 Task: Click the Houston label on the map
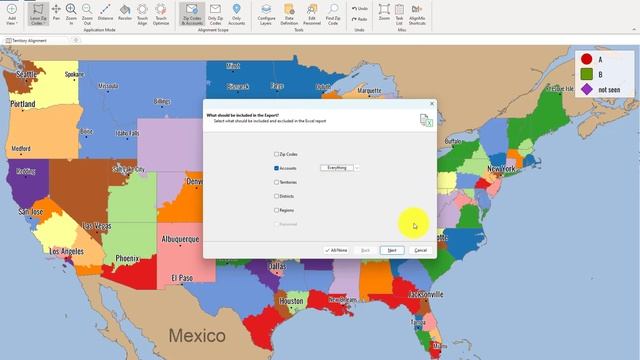pyautogui.click(x=291, y=301)
